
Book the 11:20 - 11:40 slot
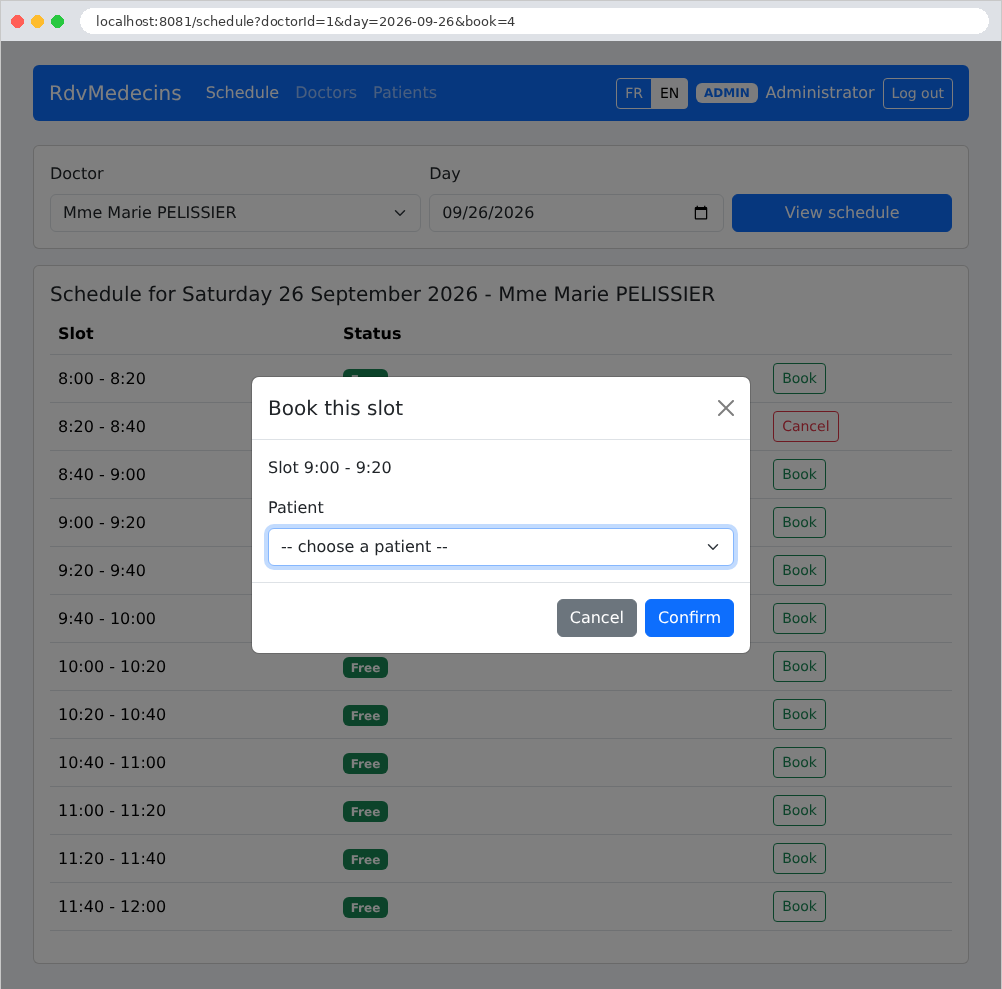click(799, 858)
